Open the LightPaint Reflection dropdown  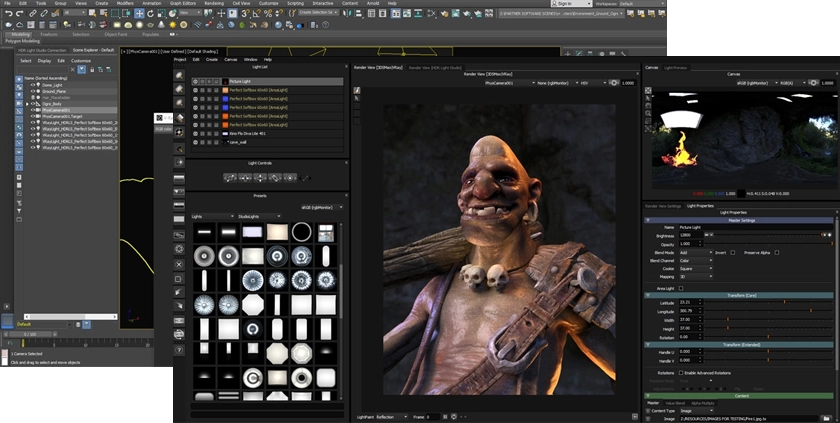[x=392, y=417]
